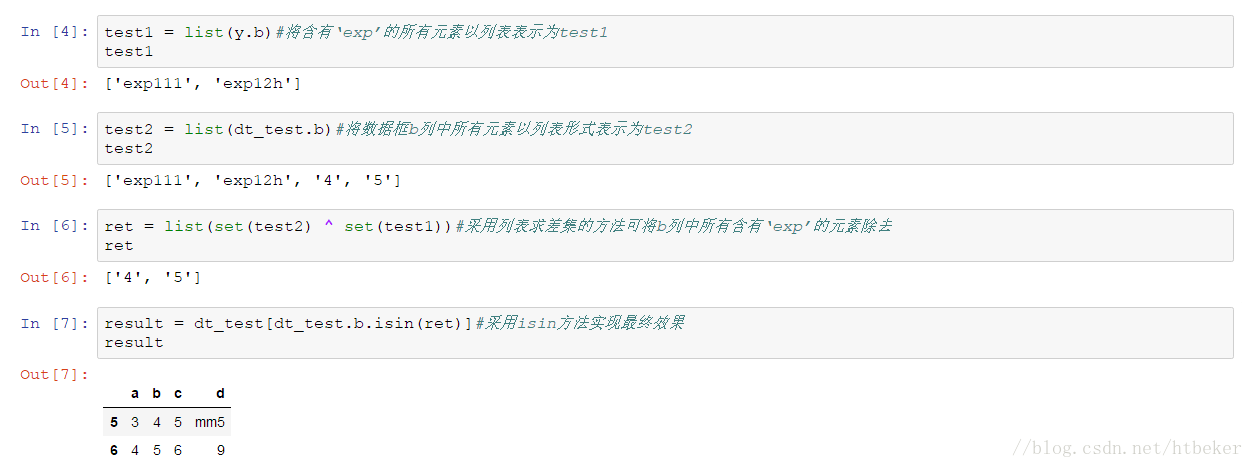Select the In [7] prompt label
Image resolution: width=1253 pixels, height=468 pixels.
tap(55, 322)
